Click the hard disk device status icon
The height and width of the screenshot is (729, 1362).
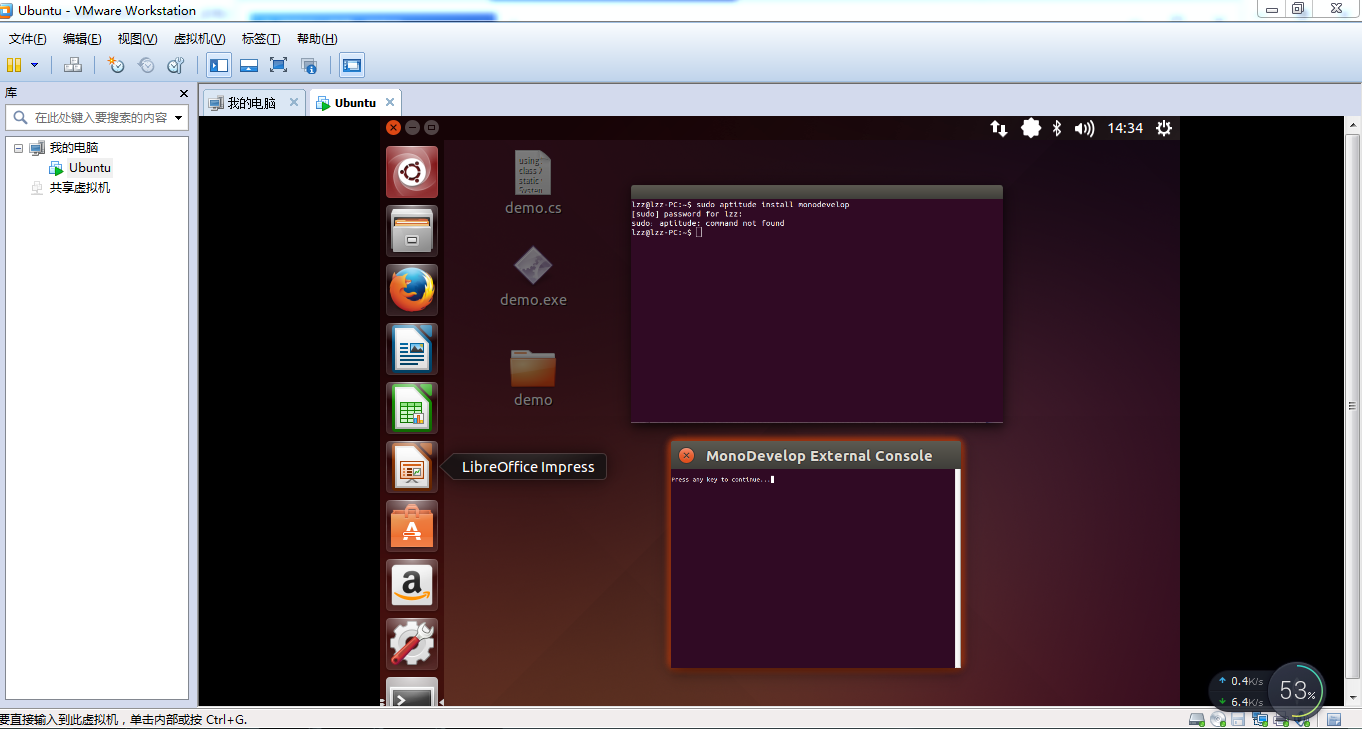(1196, 720)
